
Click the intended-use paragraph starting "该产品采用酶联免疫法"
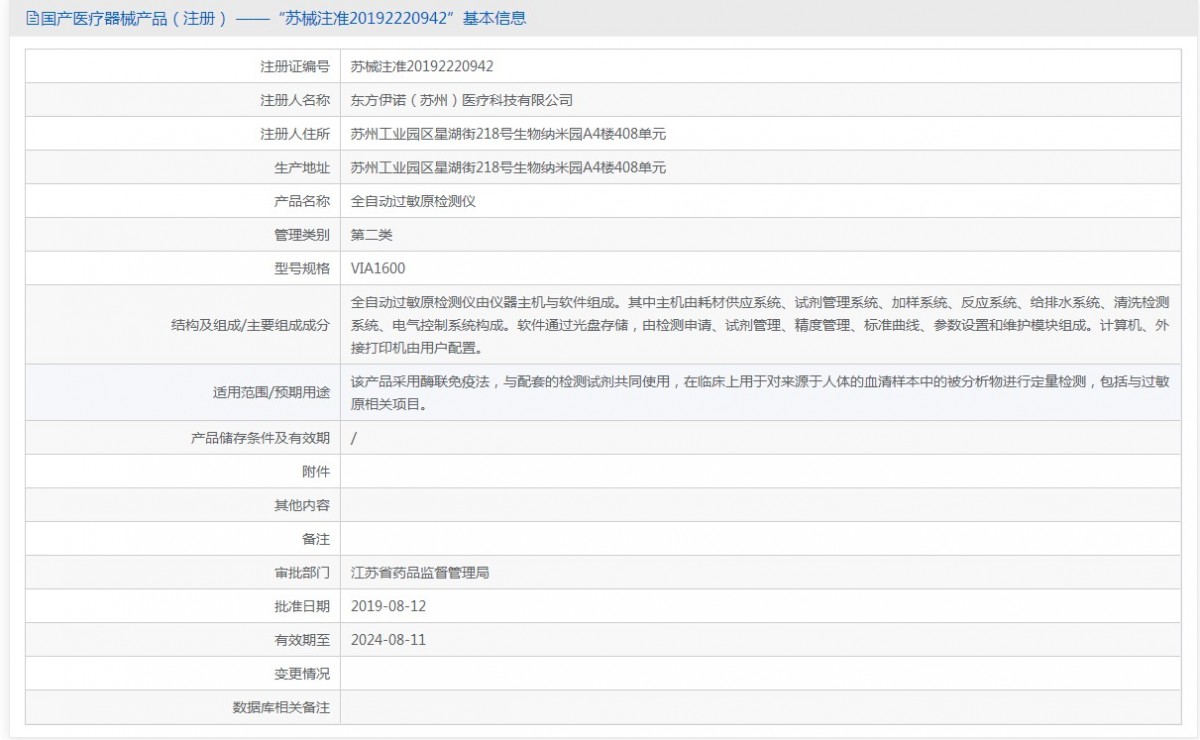click(760, 393)
